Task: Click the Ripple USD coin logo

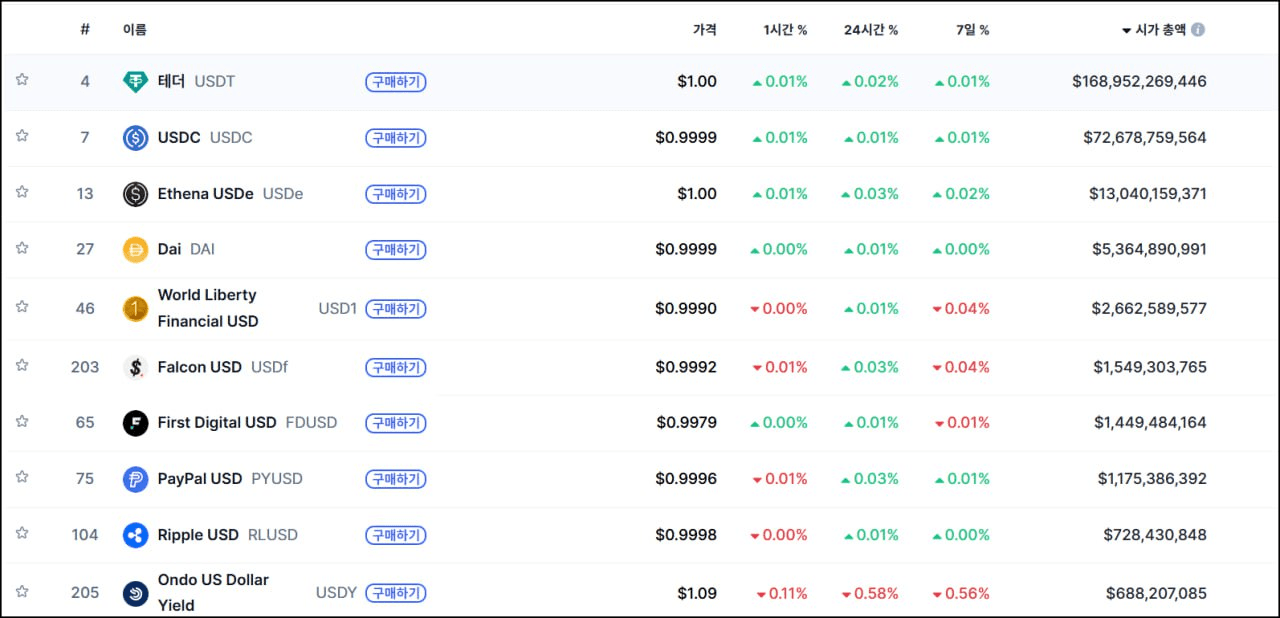Action: click(135, 535)
